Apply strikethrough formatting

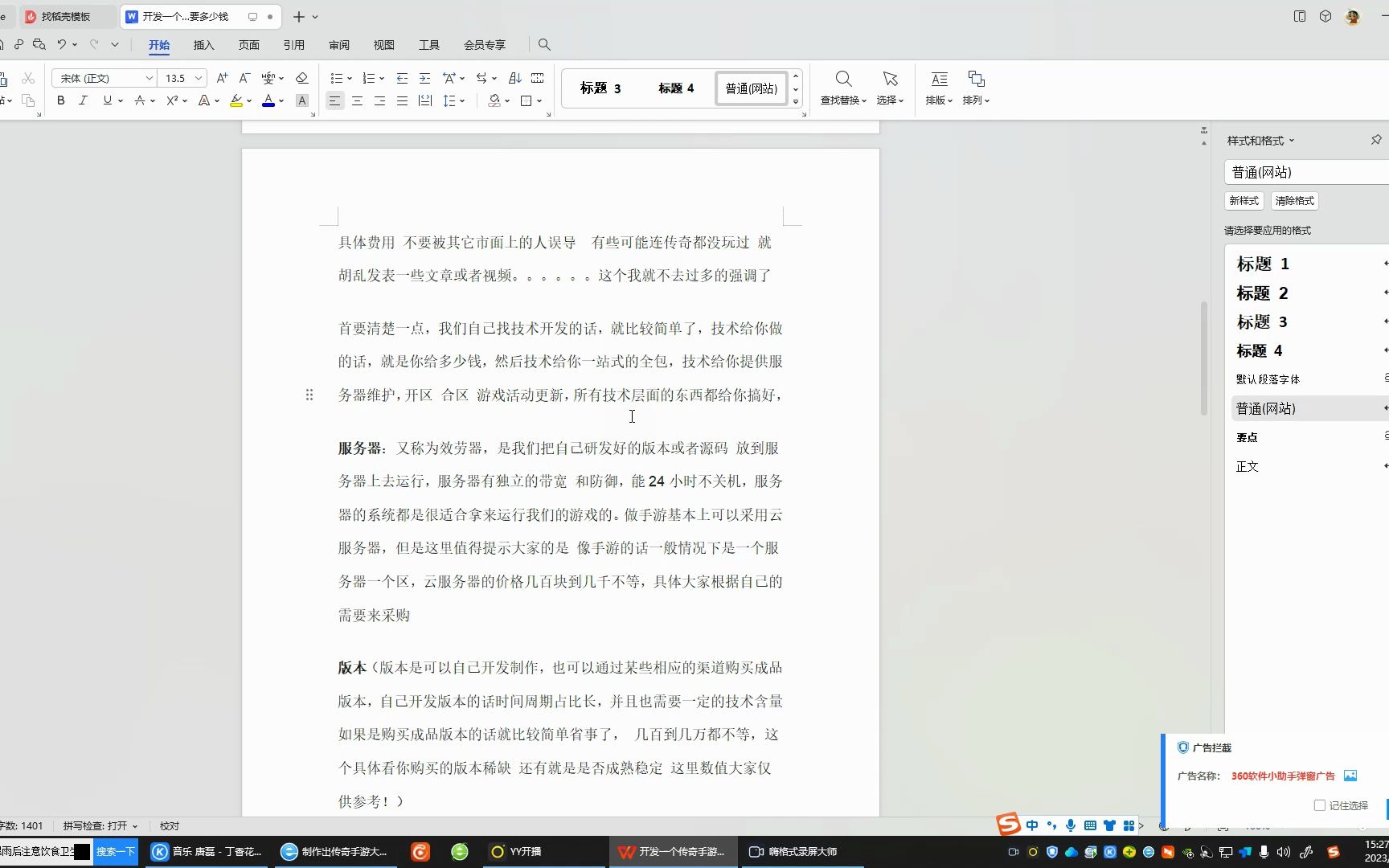(140, 100)
